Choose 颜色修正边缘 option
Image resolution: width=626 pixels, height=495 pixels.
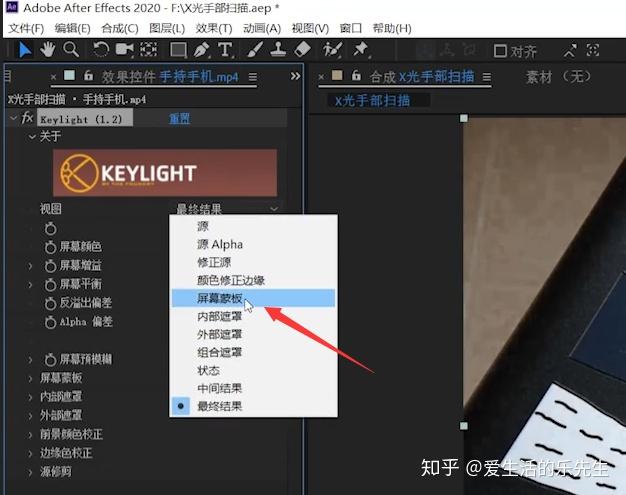pyautogui.click(x=254, y=280)
